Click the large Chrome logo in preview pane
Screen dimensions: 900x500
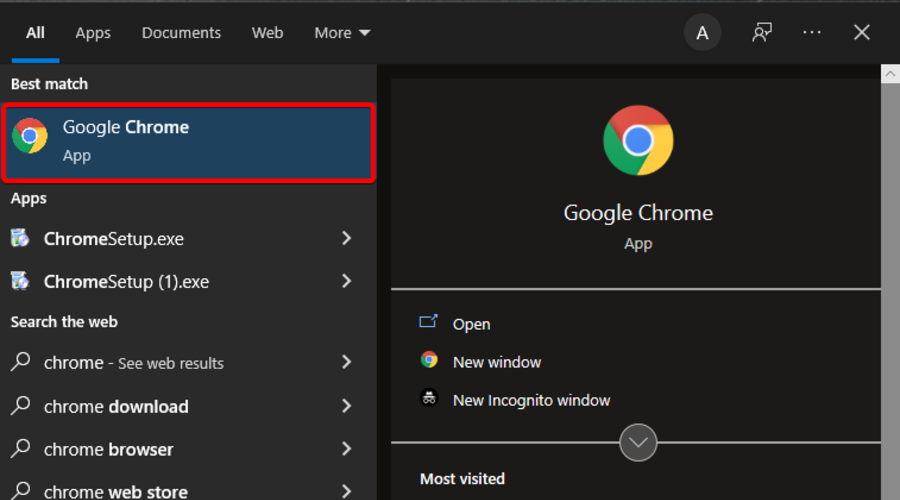638,140
